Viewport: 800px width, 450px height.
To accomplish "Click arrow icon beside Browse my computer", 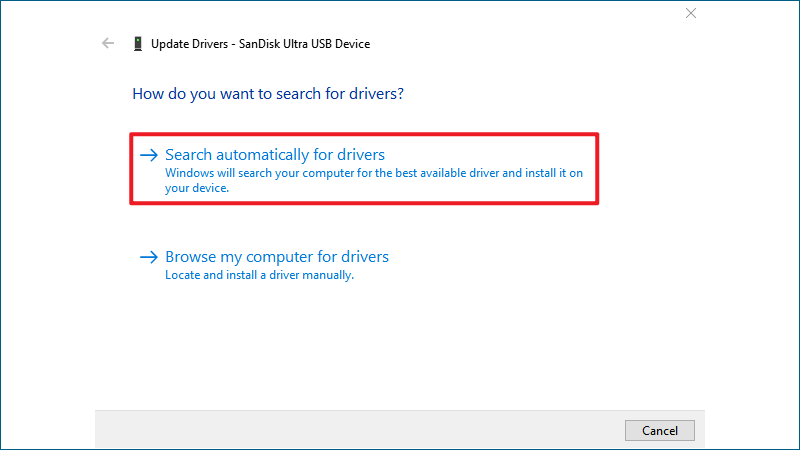I will pyautogui.click(x=149, y=257).
